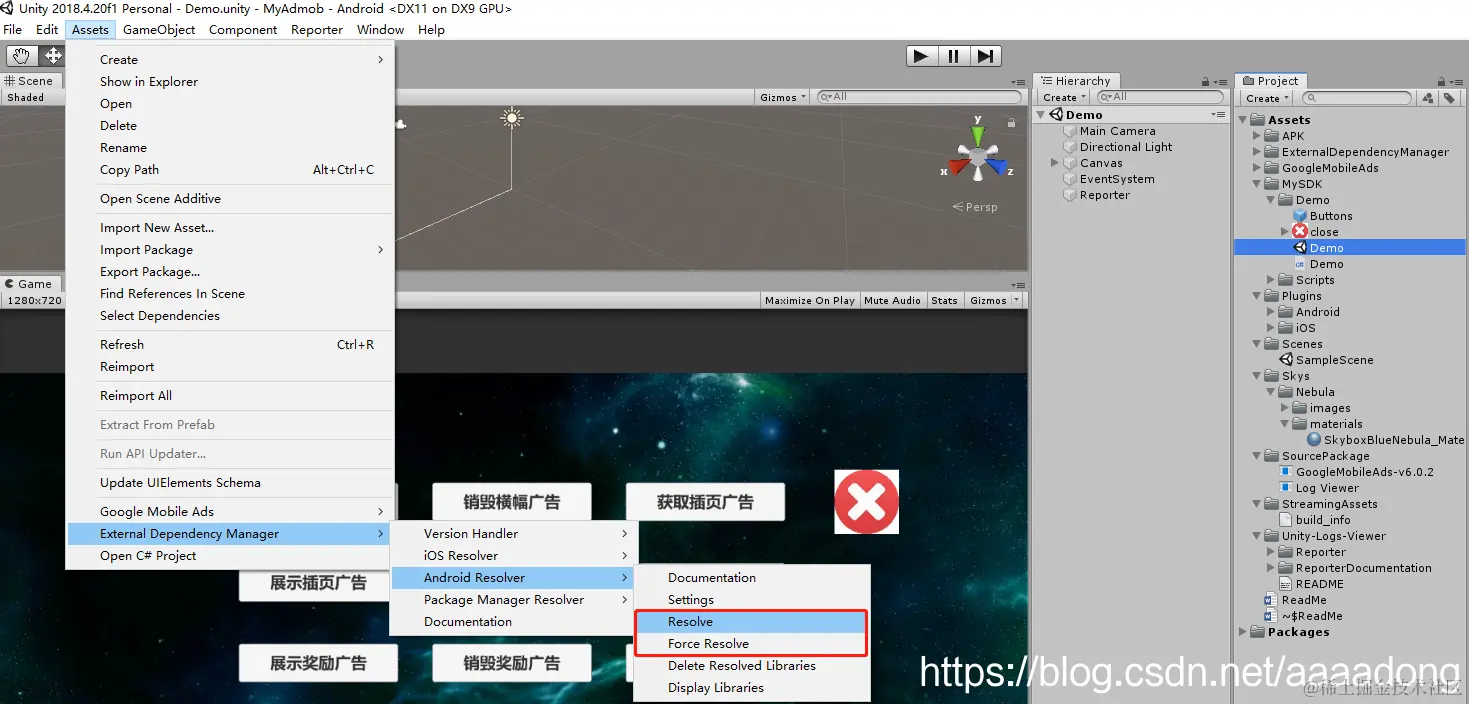Click the Step frame button
Screen dimensions: 1469x704
pyautogui.click(x=985, y=56)
